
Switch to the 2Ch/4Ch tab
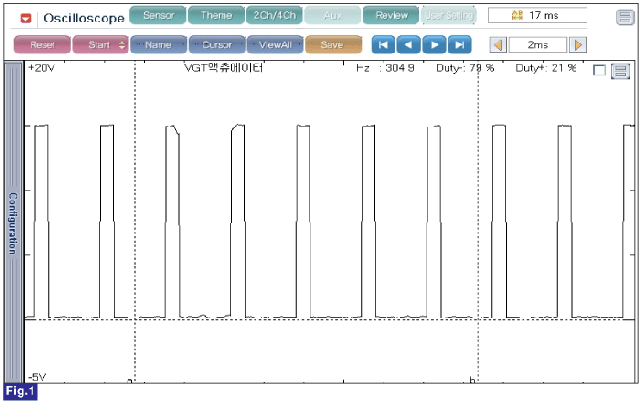[274, 16]
